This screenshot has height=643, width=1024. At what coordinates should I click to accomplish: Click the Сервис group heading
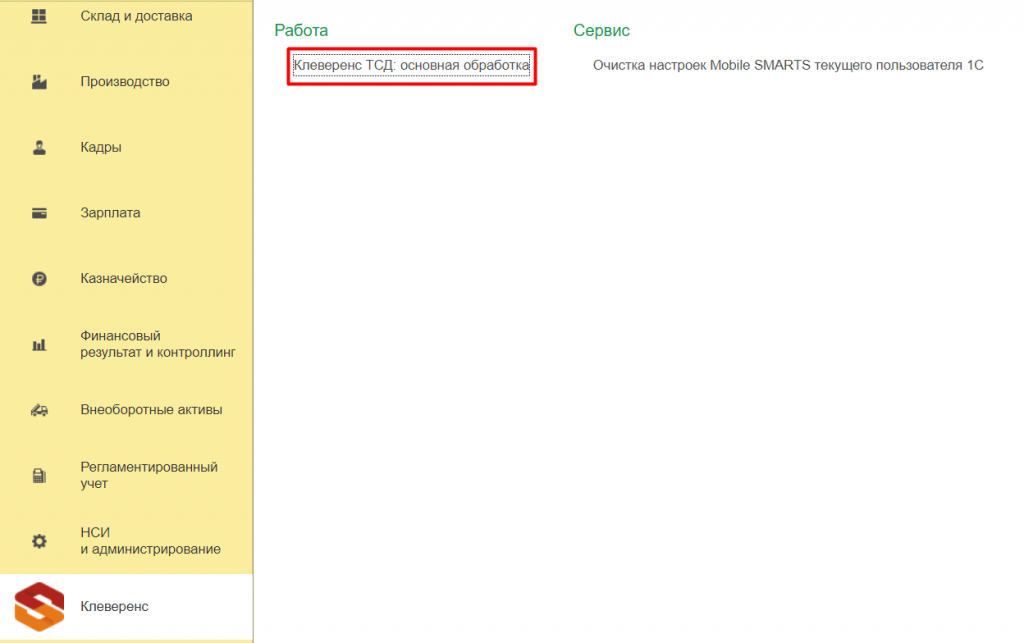pos(601,31)
